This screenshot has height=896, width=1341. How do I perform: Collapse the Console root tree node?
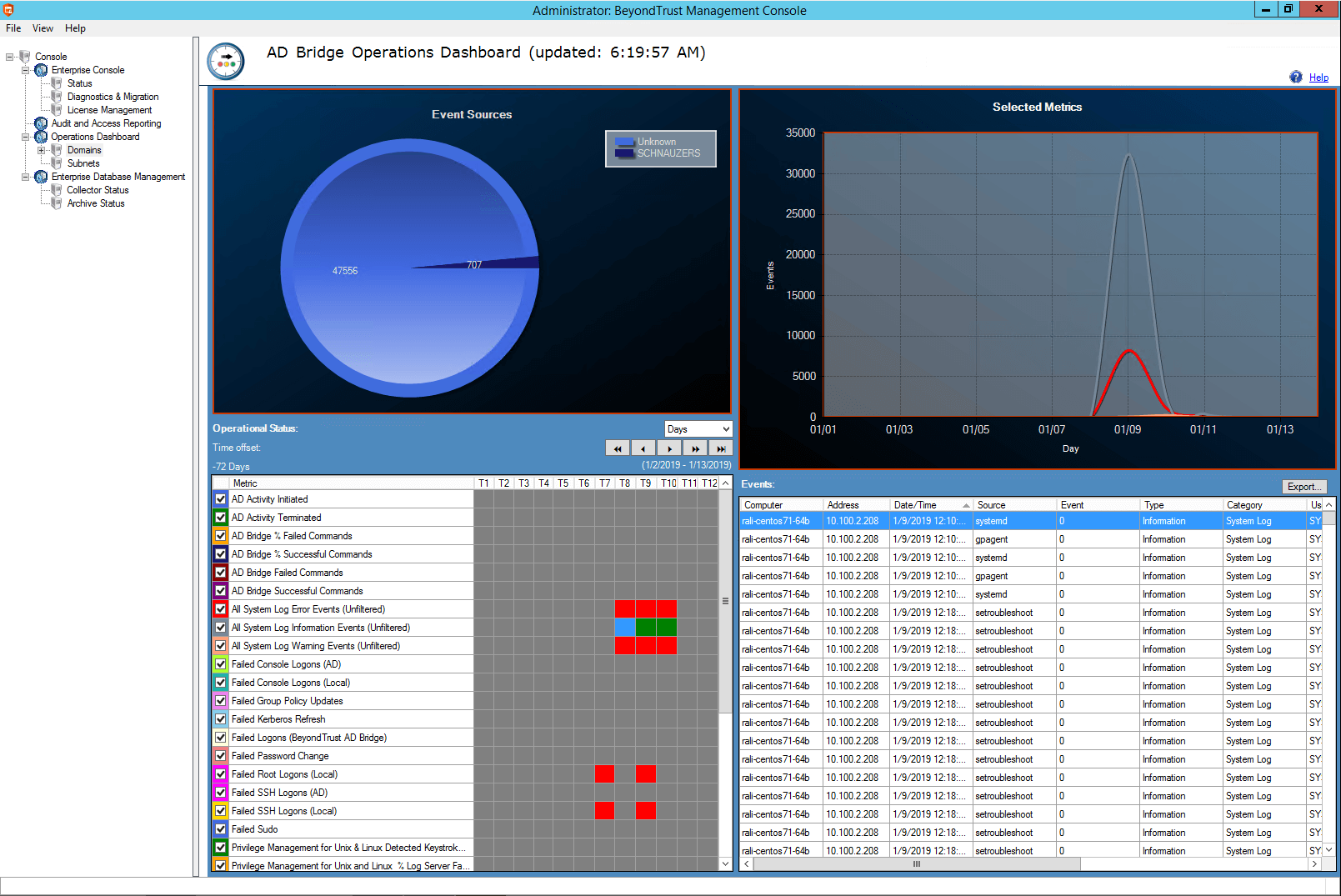9,57
